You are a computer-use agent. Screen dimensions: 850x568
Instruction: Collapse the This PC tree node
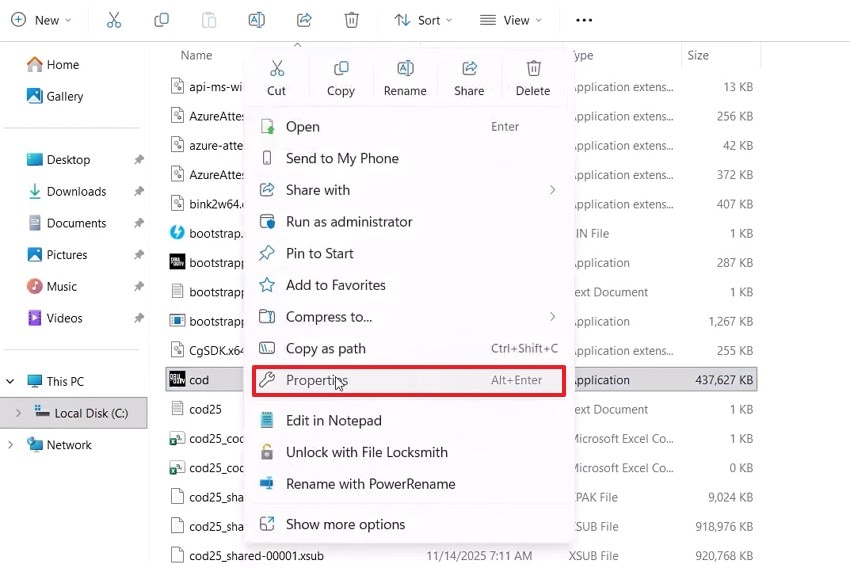click(x=10, y=381)
